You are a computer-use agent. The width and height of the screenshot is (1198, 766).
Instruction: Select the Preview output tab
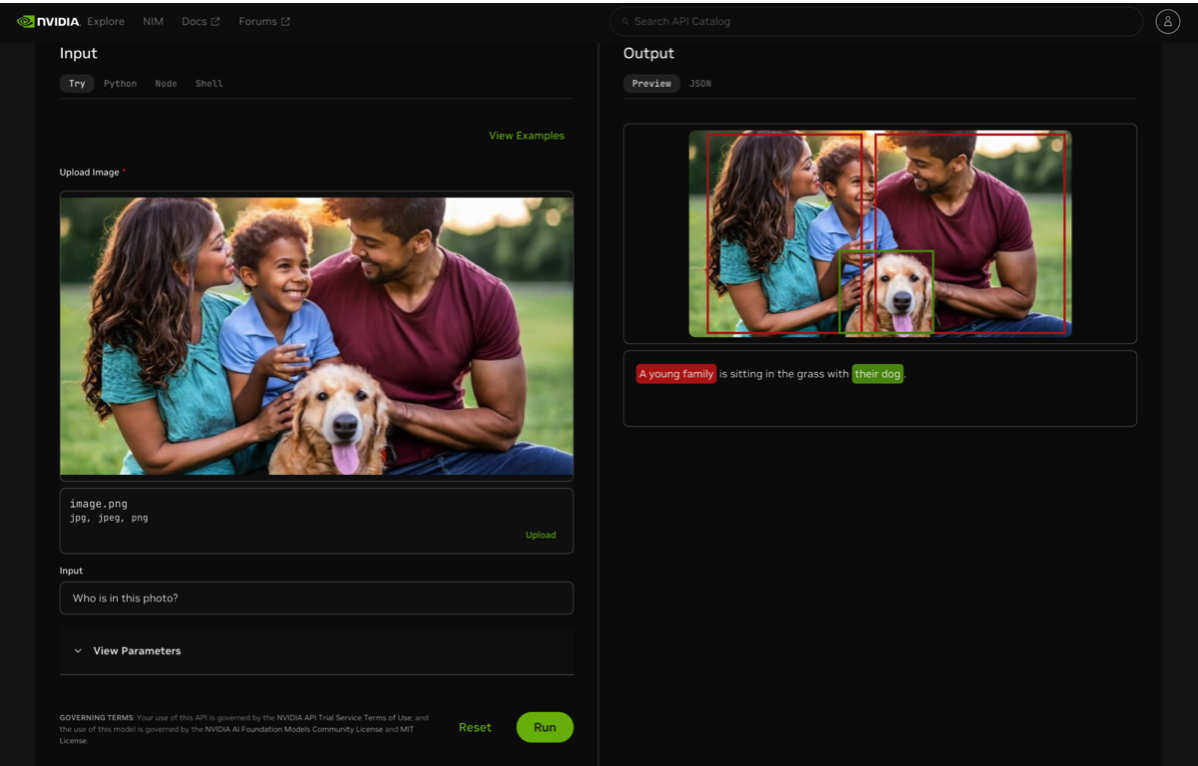[x=651, y=84]
